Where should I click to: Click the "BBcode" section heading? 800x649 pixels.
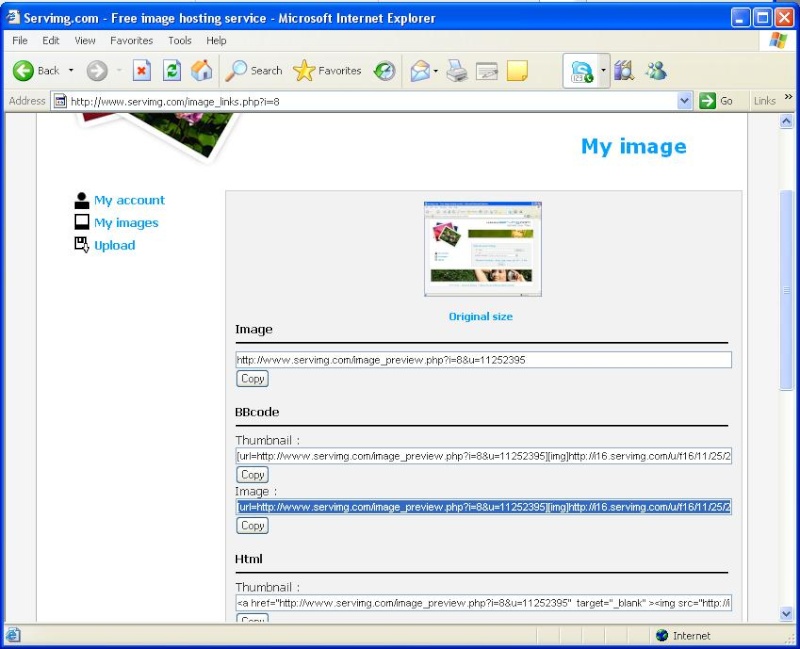[x=257, y=412]
